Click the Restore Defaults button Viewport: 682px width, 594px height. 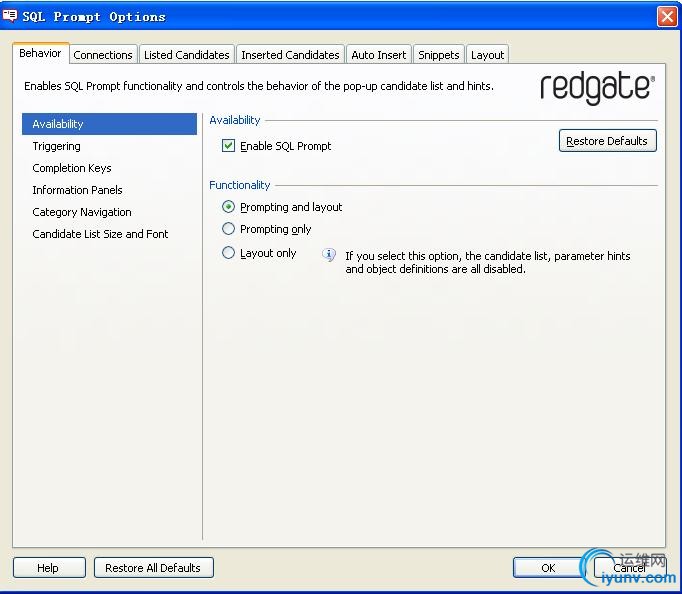click(608, 140)
